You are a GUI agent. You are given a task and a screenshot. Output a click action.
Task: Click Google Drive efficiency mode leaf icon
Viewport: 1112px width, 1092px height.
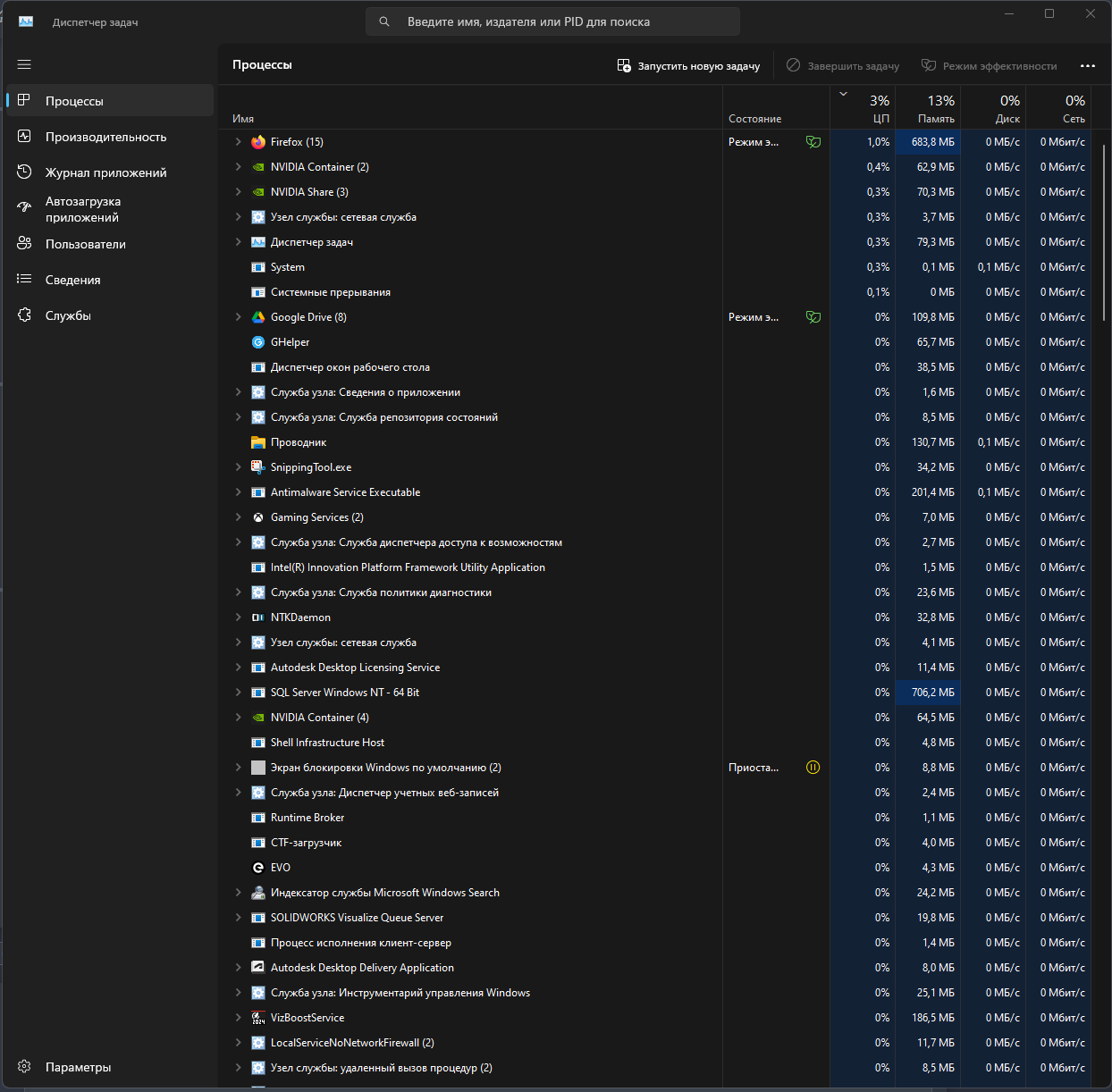click(x=813, y=317)
